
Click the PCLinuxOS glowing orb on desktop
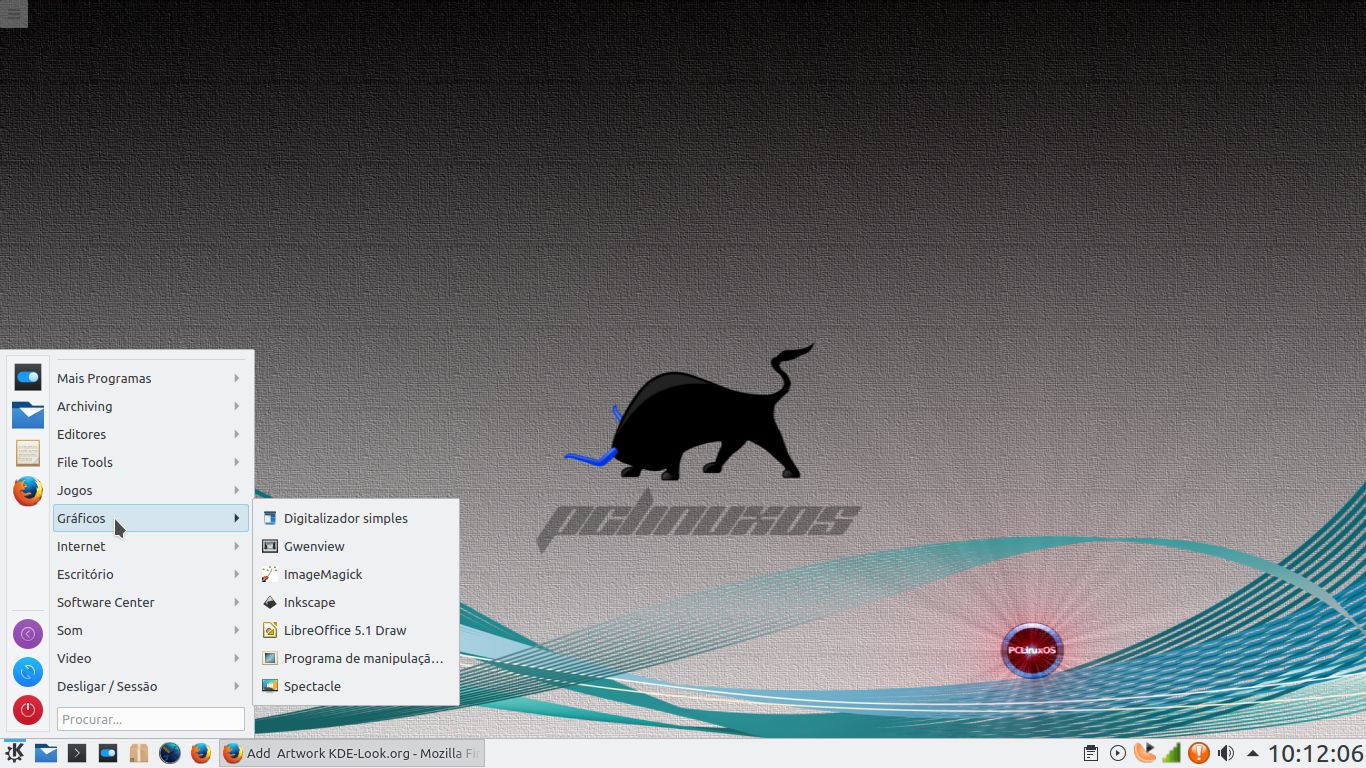(x=1032, y=650)
